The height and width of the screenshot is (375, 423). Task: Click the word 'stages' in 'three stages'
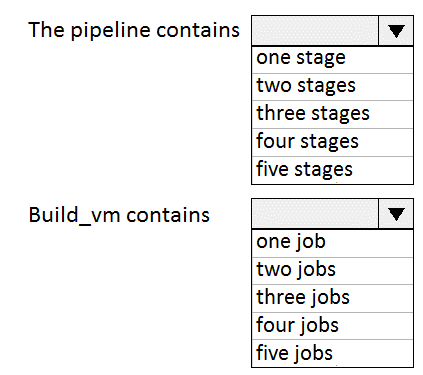(339, 115)
